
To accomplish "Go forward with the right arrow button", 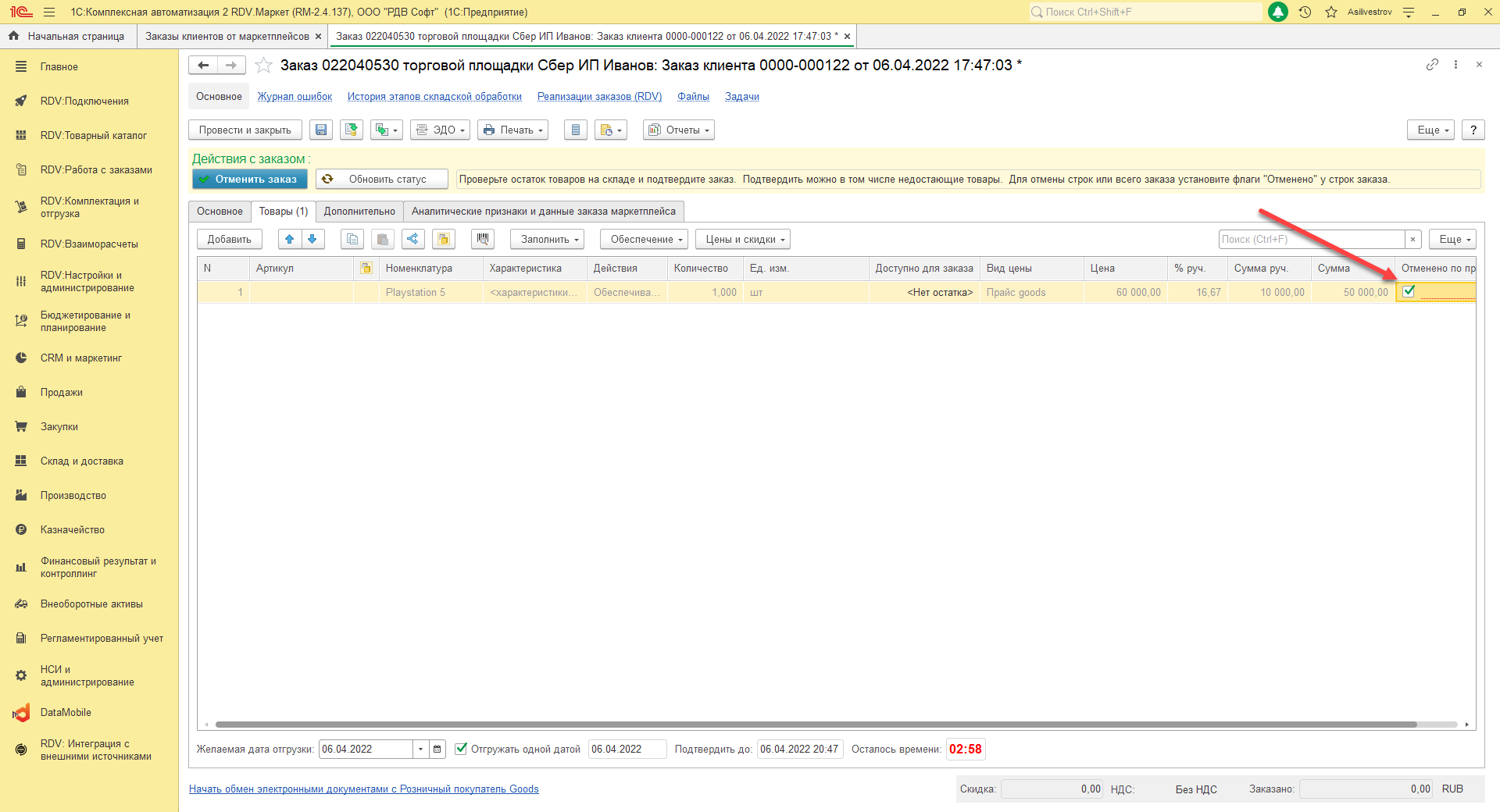I will 231,66.
